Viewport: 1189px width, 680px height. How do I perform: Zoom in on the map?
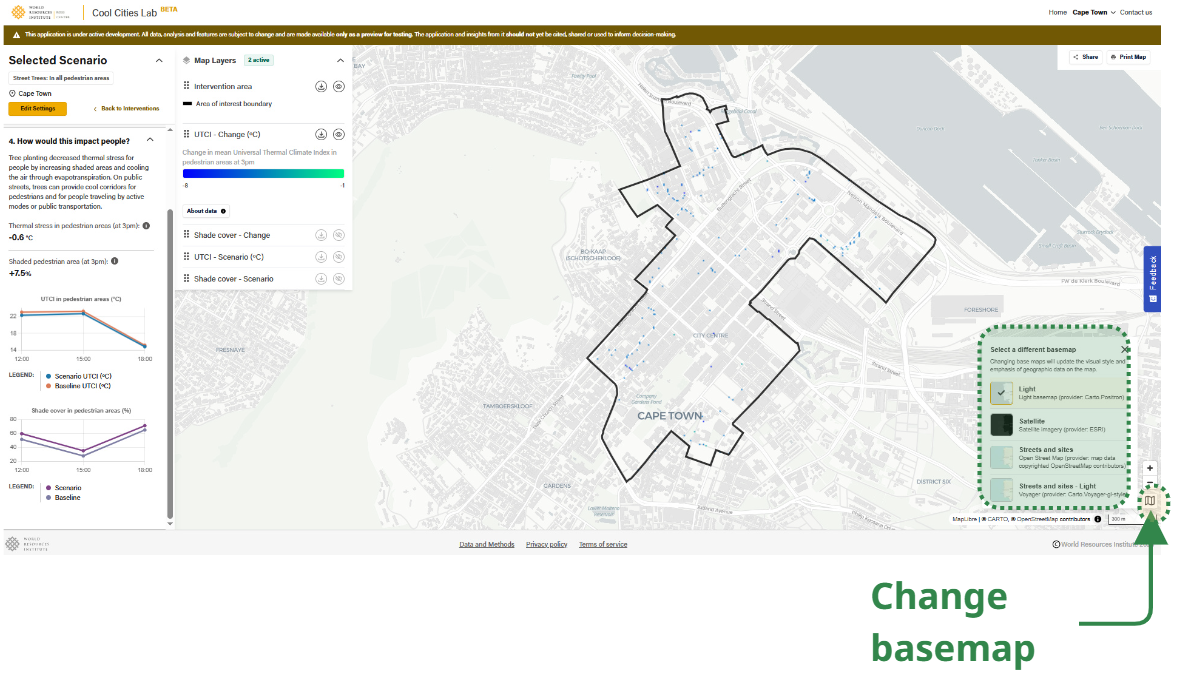1150,468
